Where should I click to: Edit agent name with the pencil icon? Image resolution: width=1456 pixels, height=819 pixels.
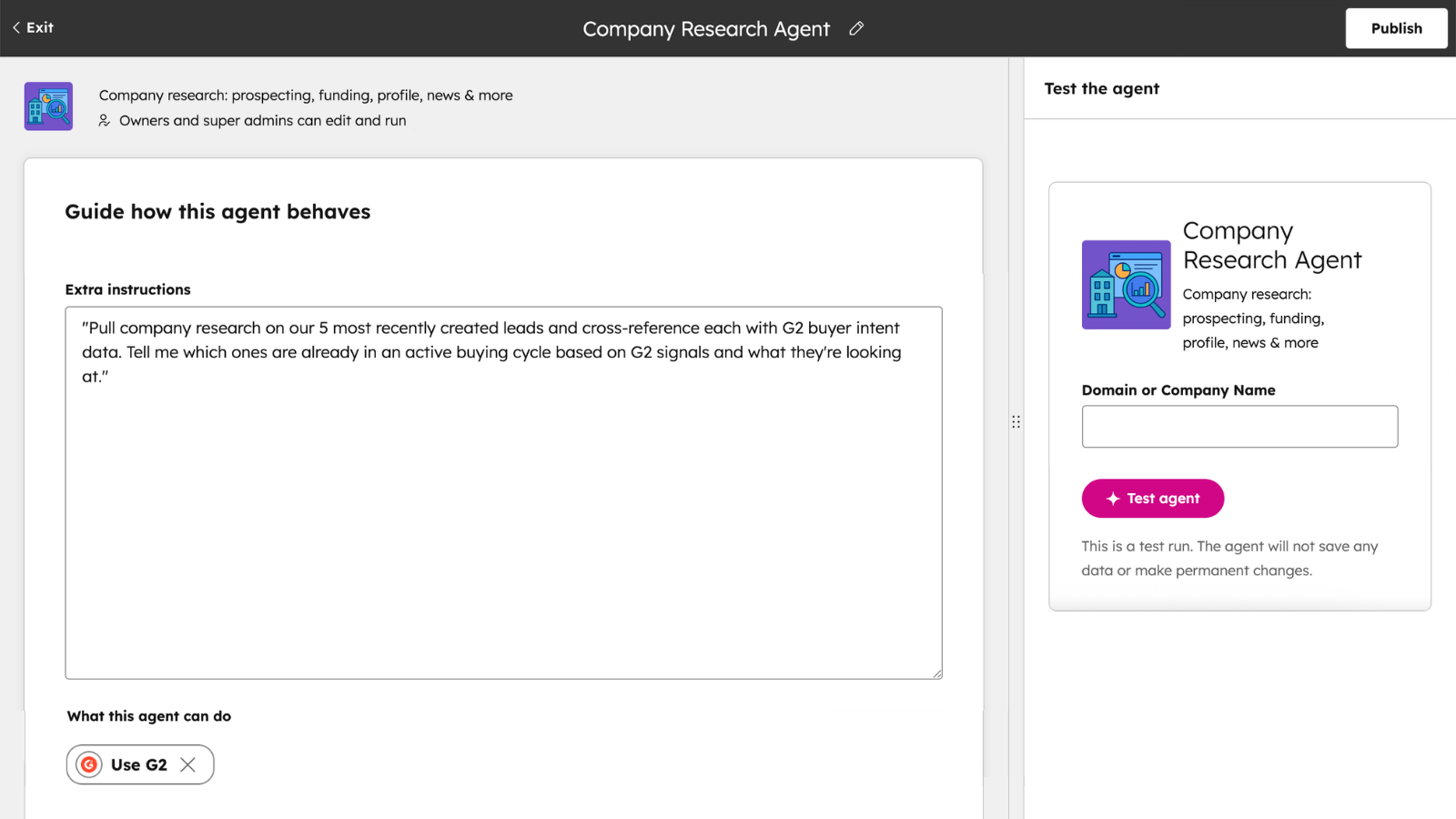point(855,28)
